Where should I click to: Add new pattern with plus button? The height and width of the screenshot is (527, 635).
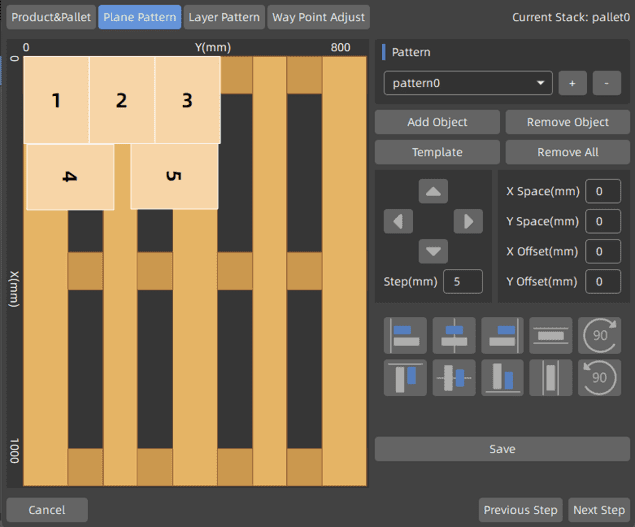[572, 83]
